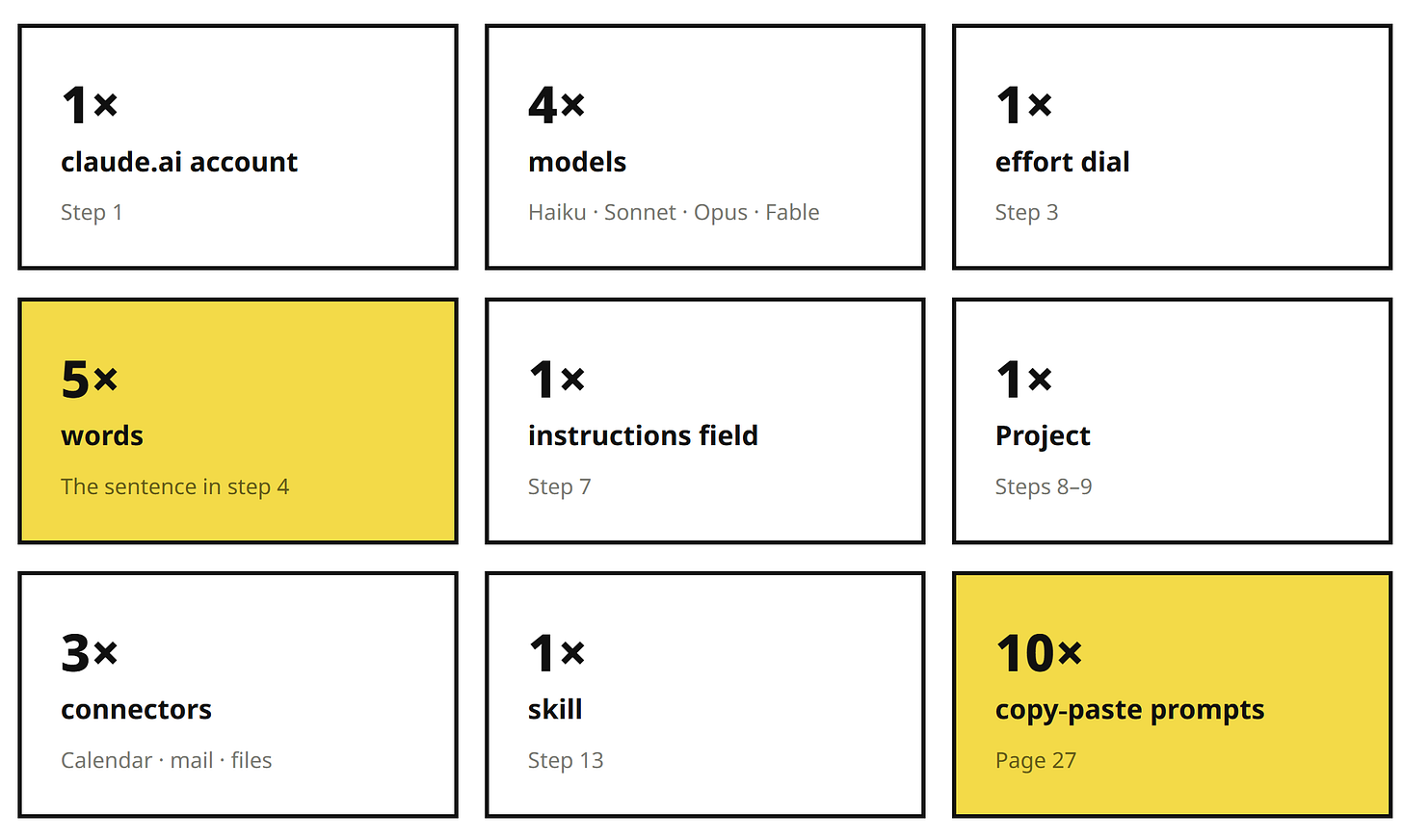The width and height of the screenshot is (1403, 840).
Task: Click the 'Step 7' caption
Action: pos(559,486)
